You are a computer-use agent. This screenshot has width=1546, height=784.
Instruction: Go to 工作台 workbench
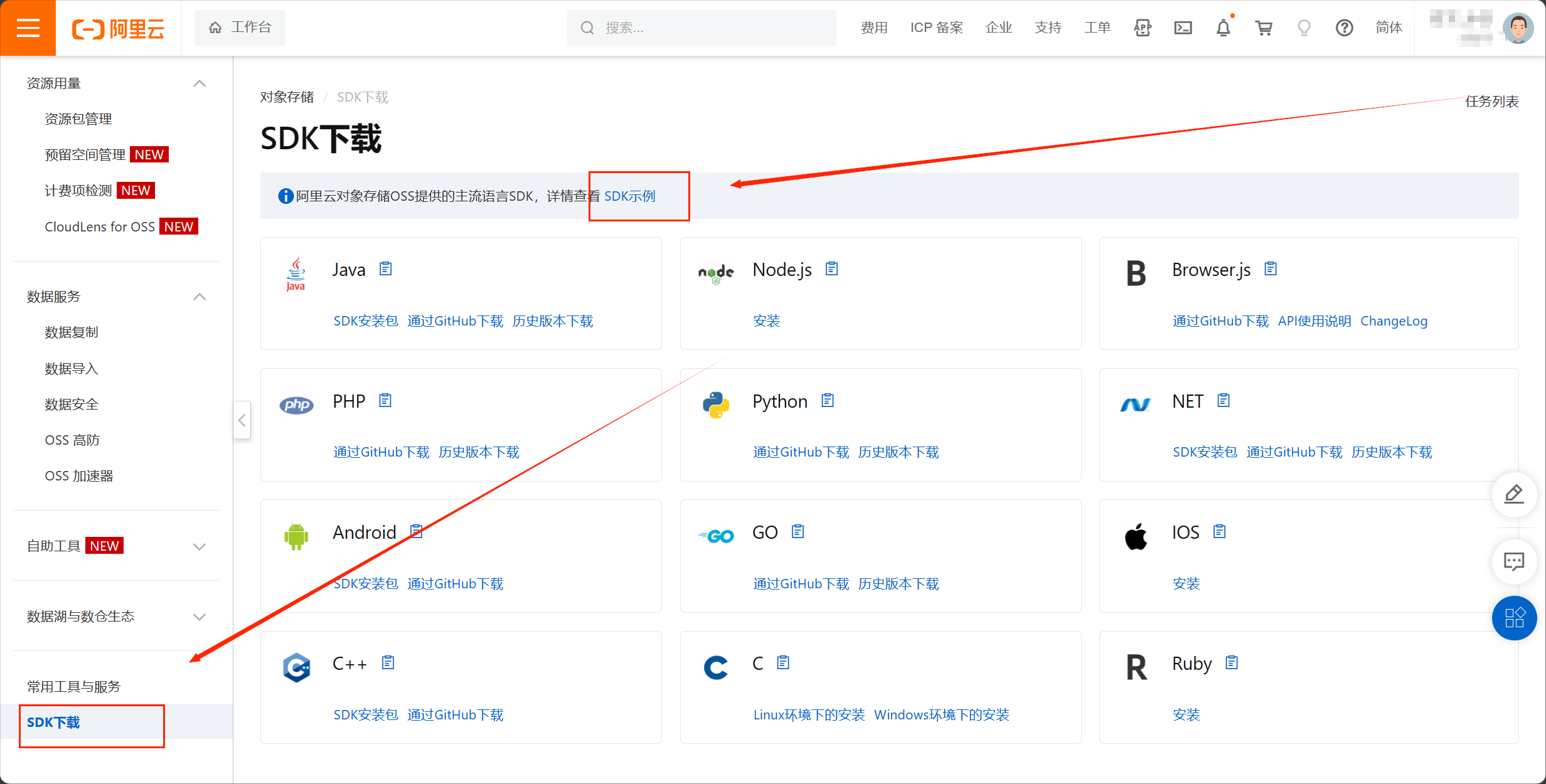pyautogui.click(x=240, y=28)
